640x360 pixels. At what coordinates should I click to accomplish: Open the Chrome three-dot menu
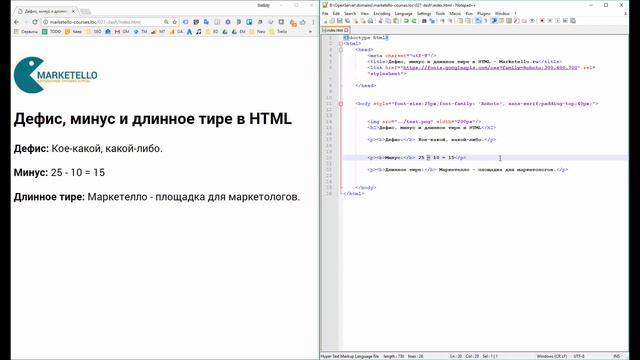pos(313,22)
